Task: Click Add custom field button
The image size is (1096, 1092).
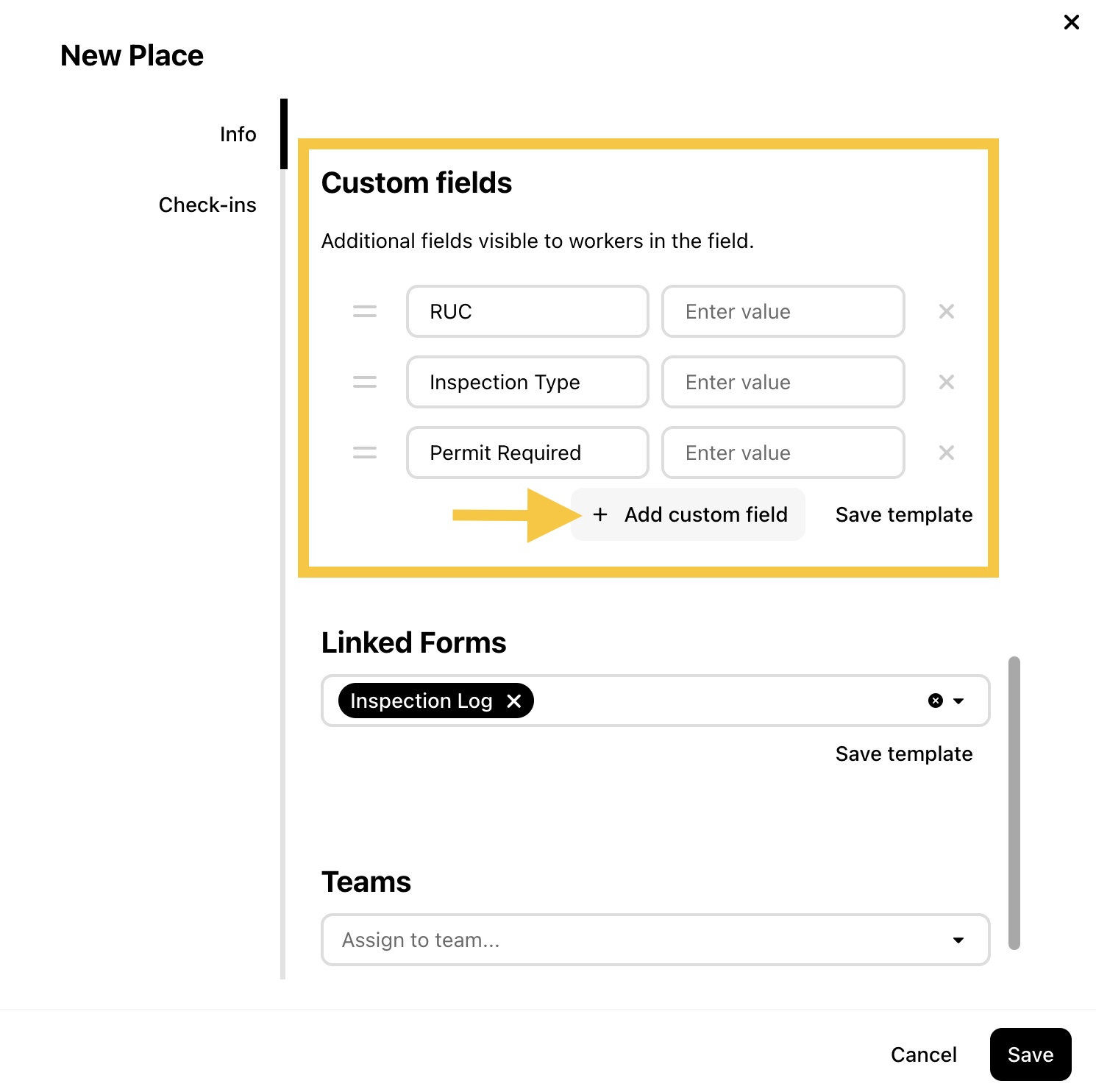Action: 688,514
